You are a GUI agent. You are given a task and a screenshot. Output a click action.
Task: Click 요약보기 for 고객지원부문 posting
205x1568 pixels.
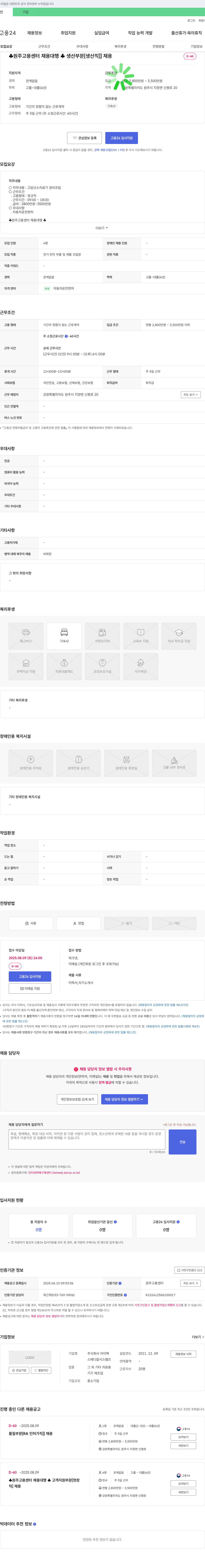pos(183,1484)
